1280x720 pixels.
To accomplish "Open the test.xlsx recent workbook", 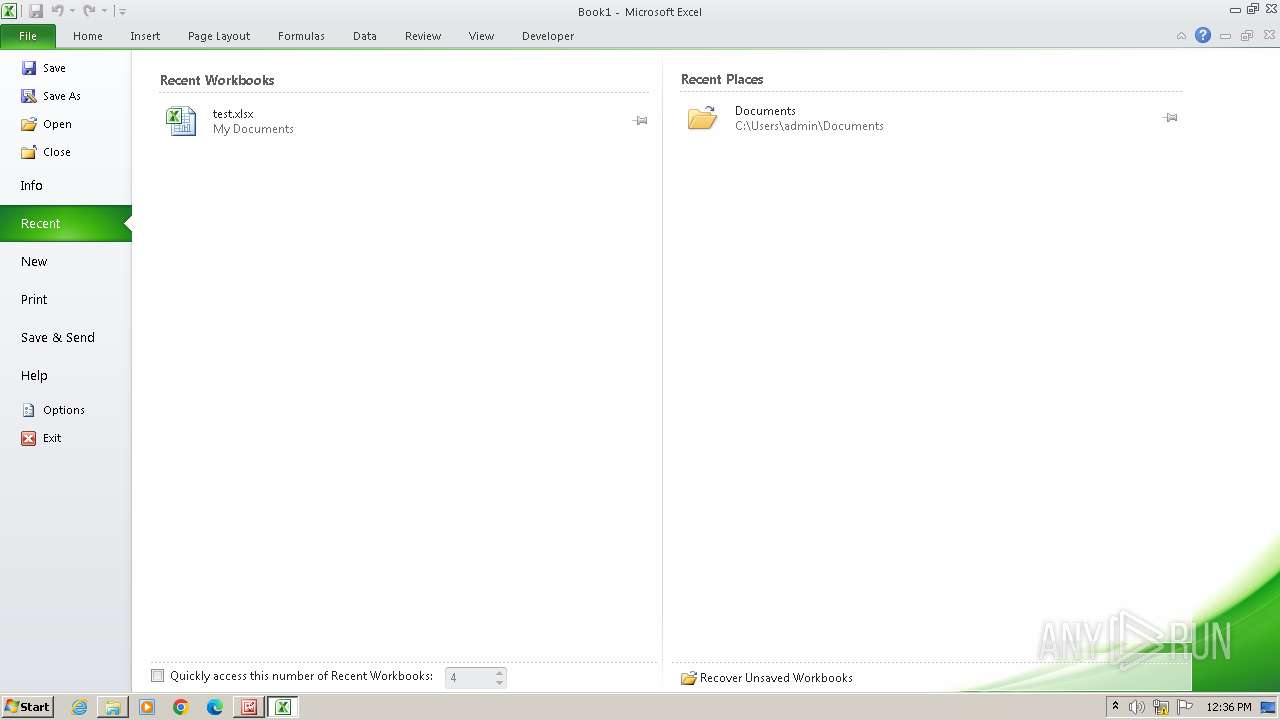I will click(403, 121).
